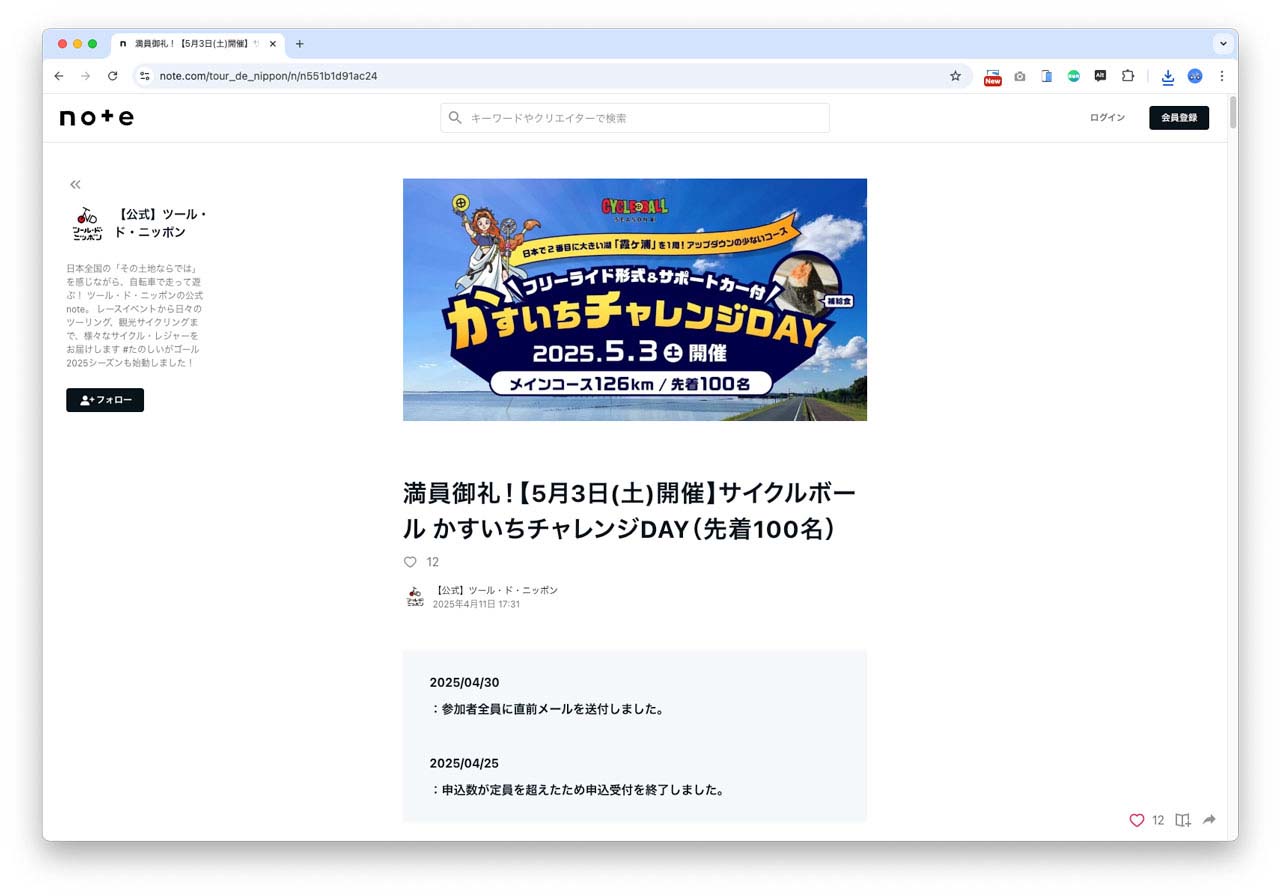The width and height of the screenshot is (1280, 896).
Task: Share the article with floating arrow
Action: (1209, 820)
